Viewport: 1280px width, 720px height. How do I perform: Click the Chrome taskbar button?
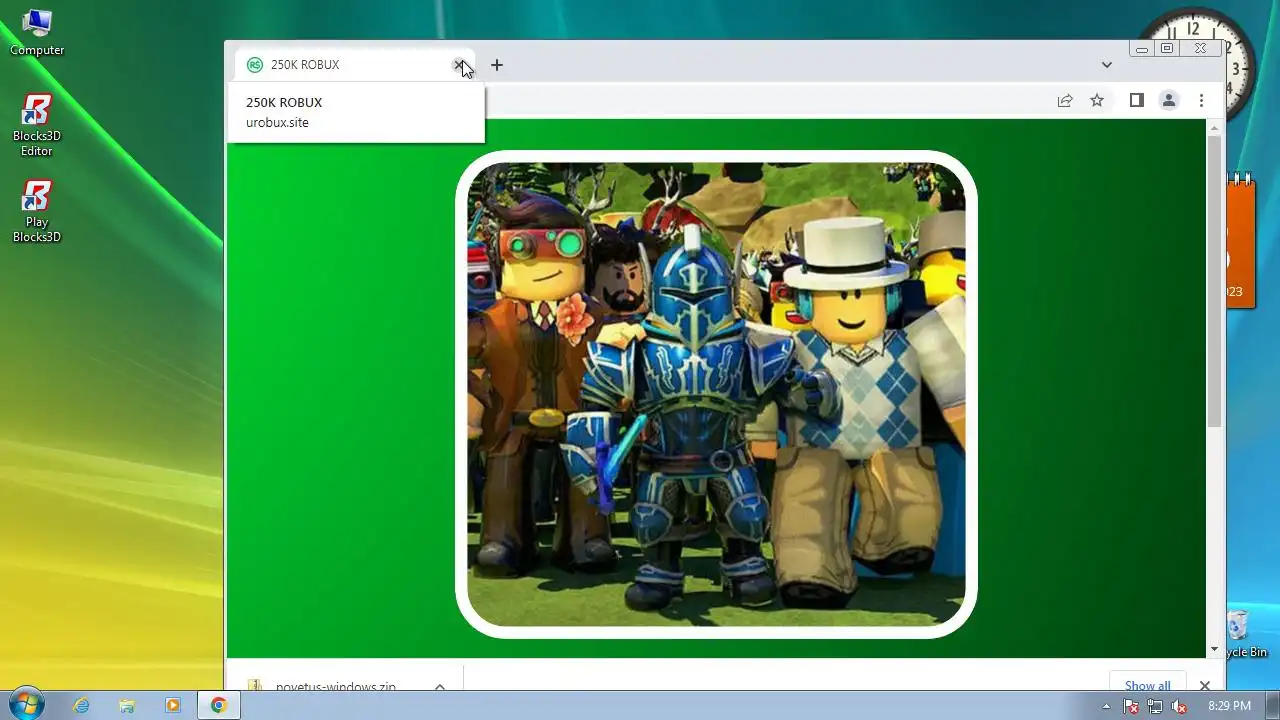click(218, 705)
